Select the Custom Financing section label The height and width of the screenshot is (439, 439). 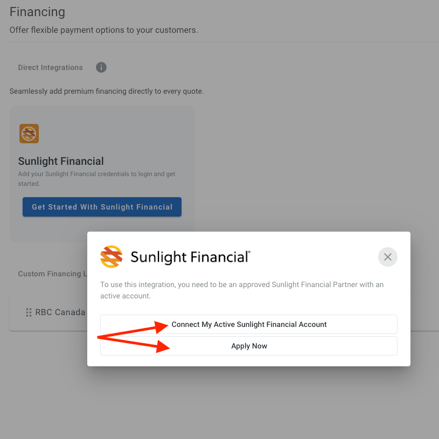tap(52, 274)
